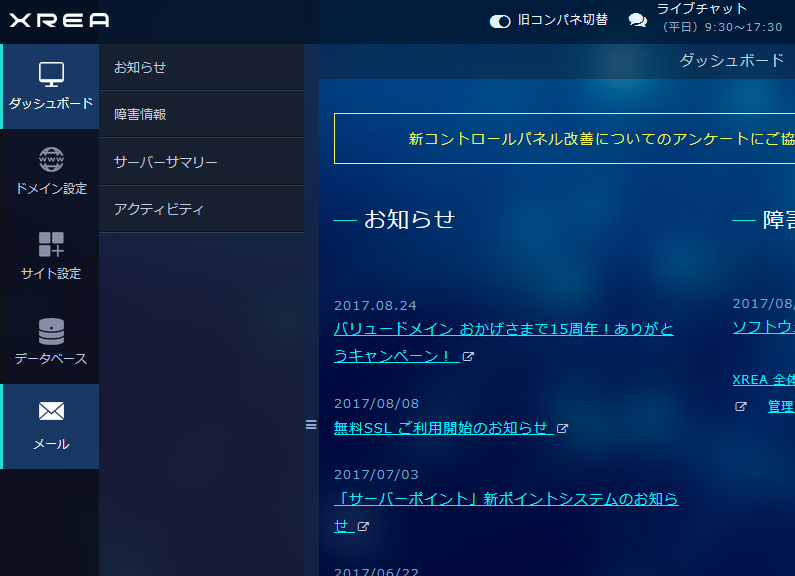Open the XREA 全体 link
Image resolution: width=795 pixels, height=576 pixels.
point(764,380)
